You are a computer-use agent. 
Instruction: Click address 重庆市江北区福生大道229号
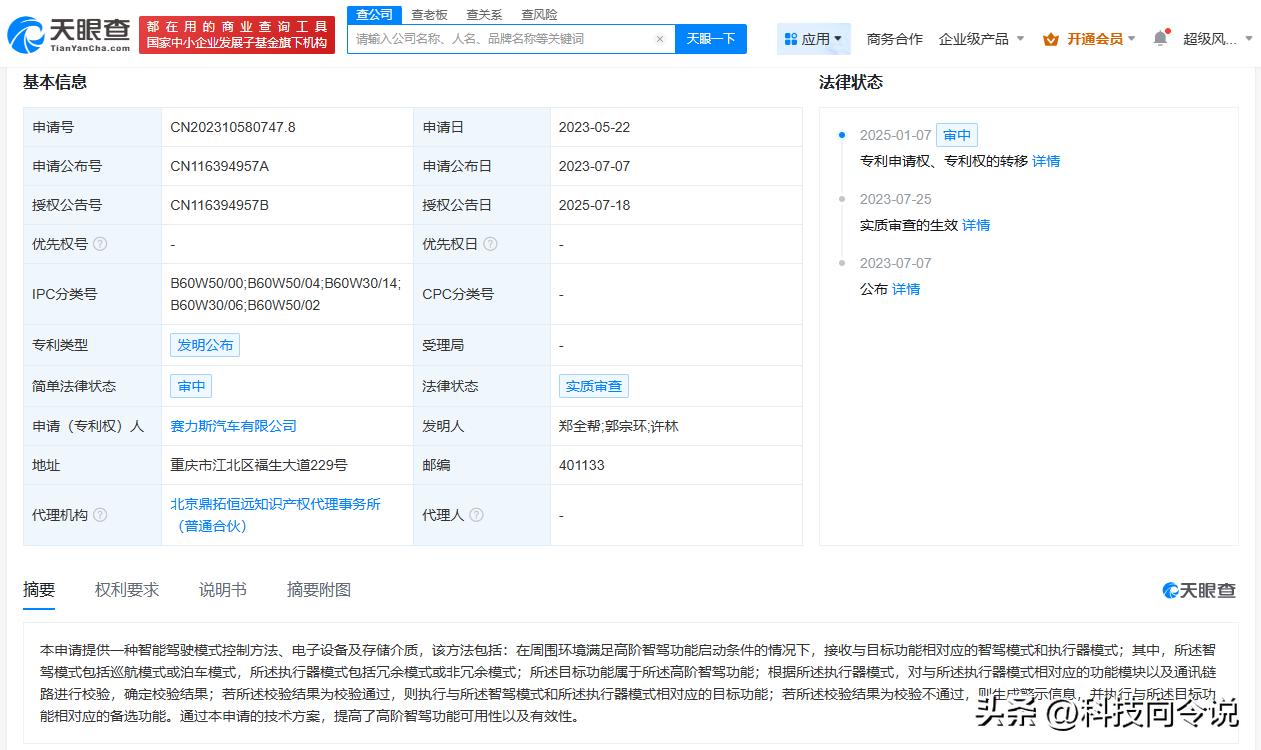click(259, 465)
